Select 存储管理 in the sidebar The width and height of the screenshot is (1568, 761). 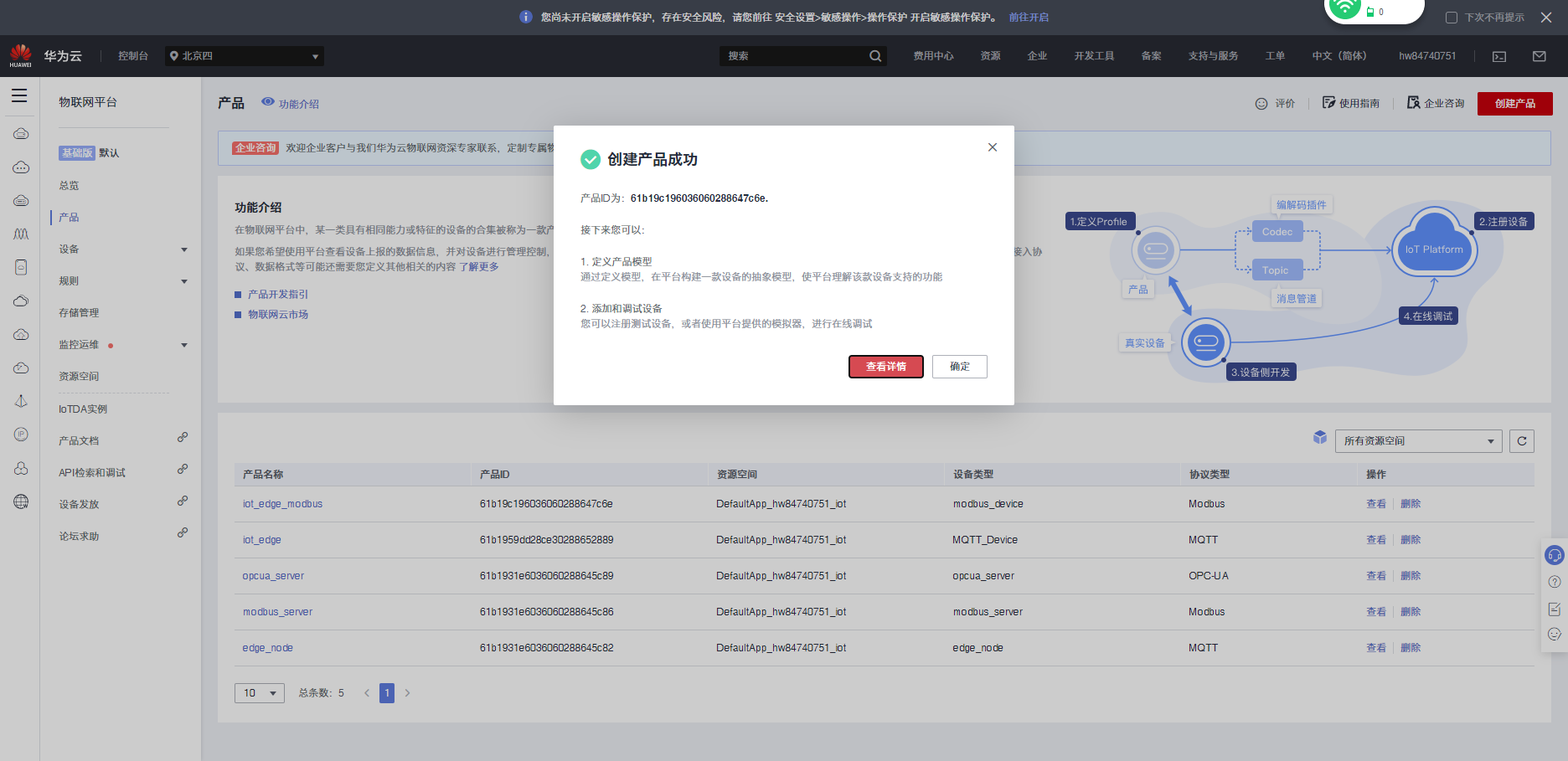click(79, 313)
